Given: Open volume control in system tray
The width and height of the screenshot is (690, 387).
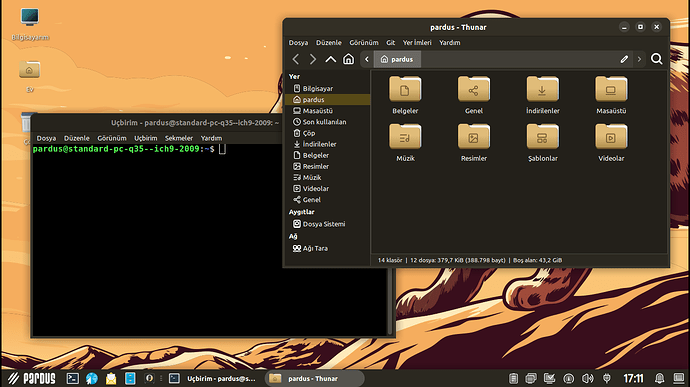Looking at the screenshot, I should click(x=587, y=378).
